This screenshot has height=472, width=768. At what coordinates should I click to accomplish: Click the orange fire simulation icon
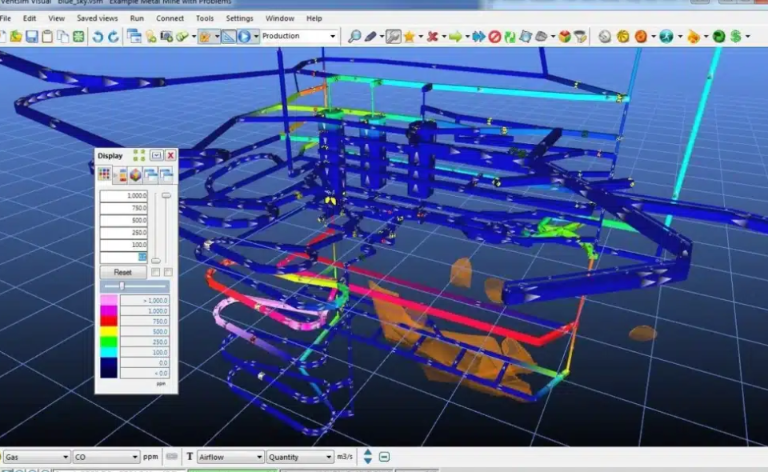pyautogui.click(x=694, y=37)
